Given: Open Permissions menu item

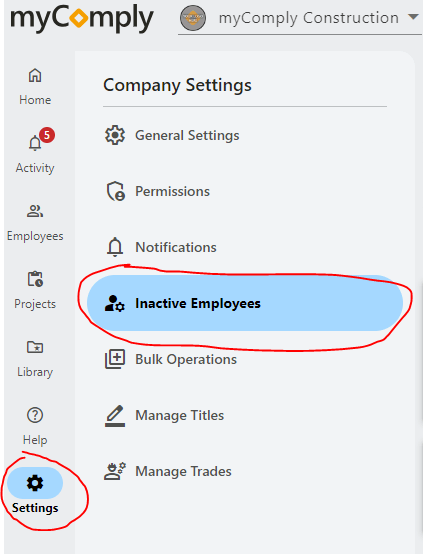Looking at the screenshot, I should point(245,191).
